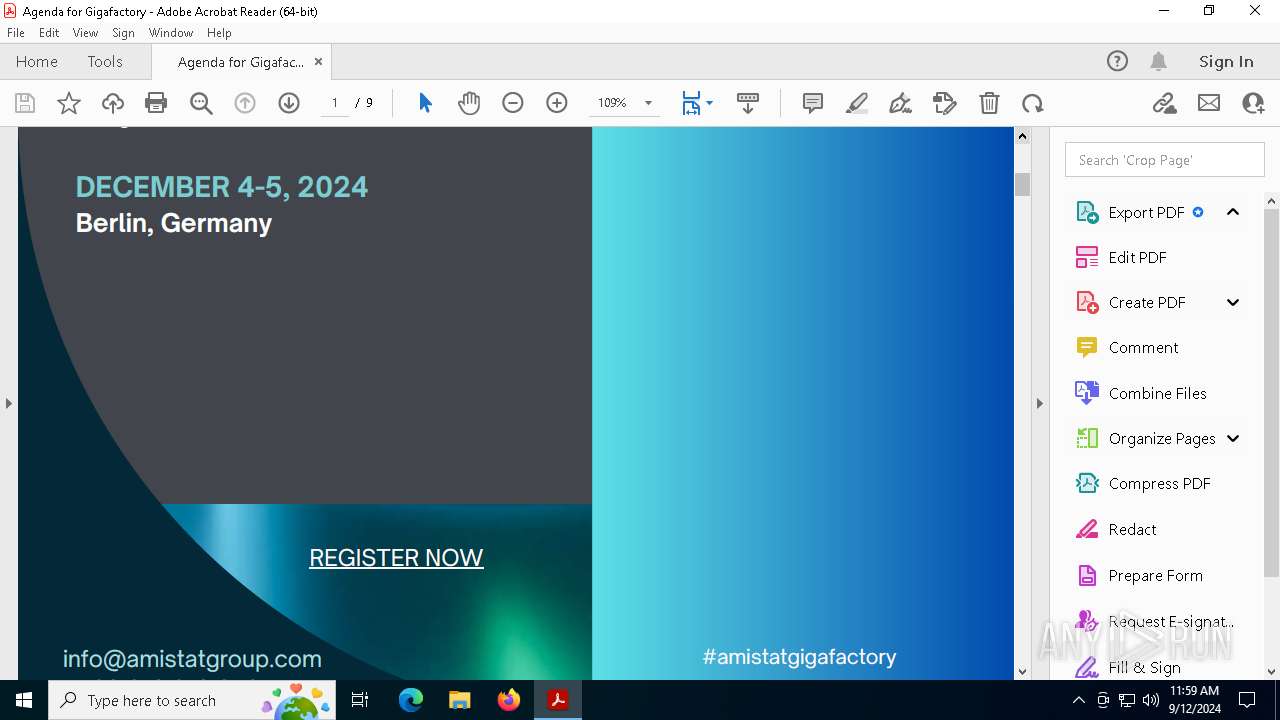The height and width of the screenshot is (720, 1280).
Task: Open the Compress PDF tool
Action: click(x=1159, y=483)
